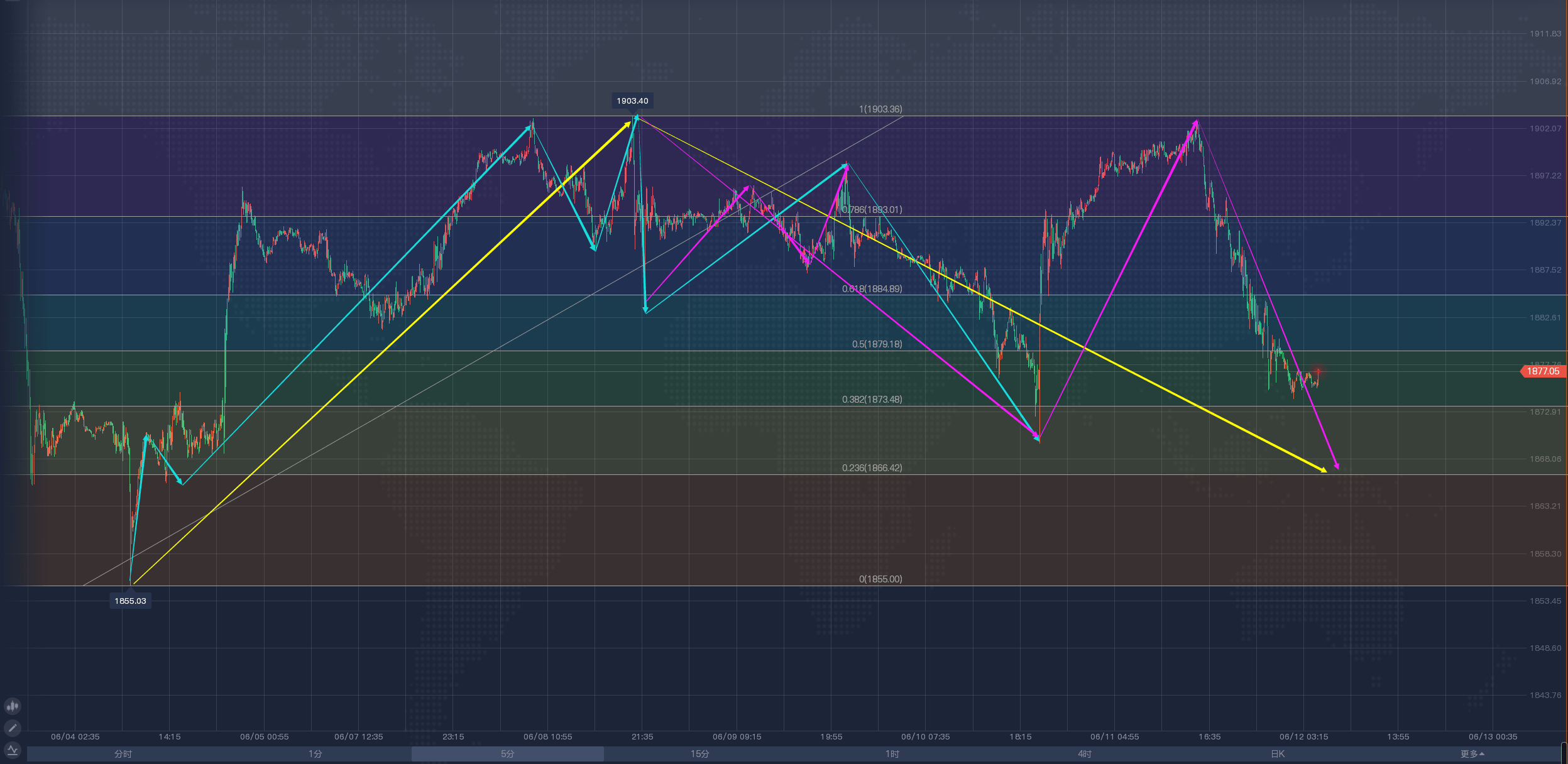Click the time axis label 21:35
Image resolution: width=1568 pixels, height=764 pixels.
click(x=642, y=737)
